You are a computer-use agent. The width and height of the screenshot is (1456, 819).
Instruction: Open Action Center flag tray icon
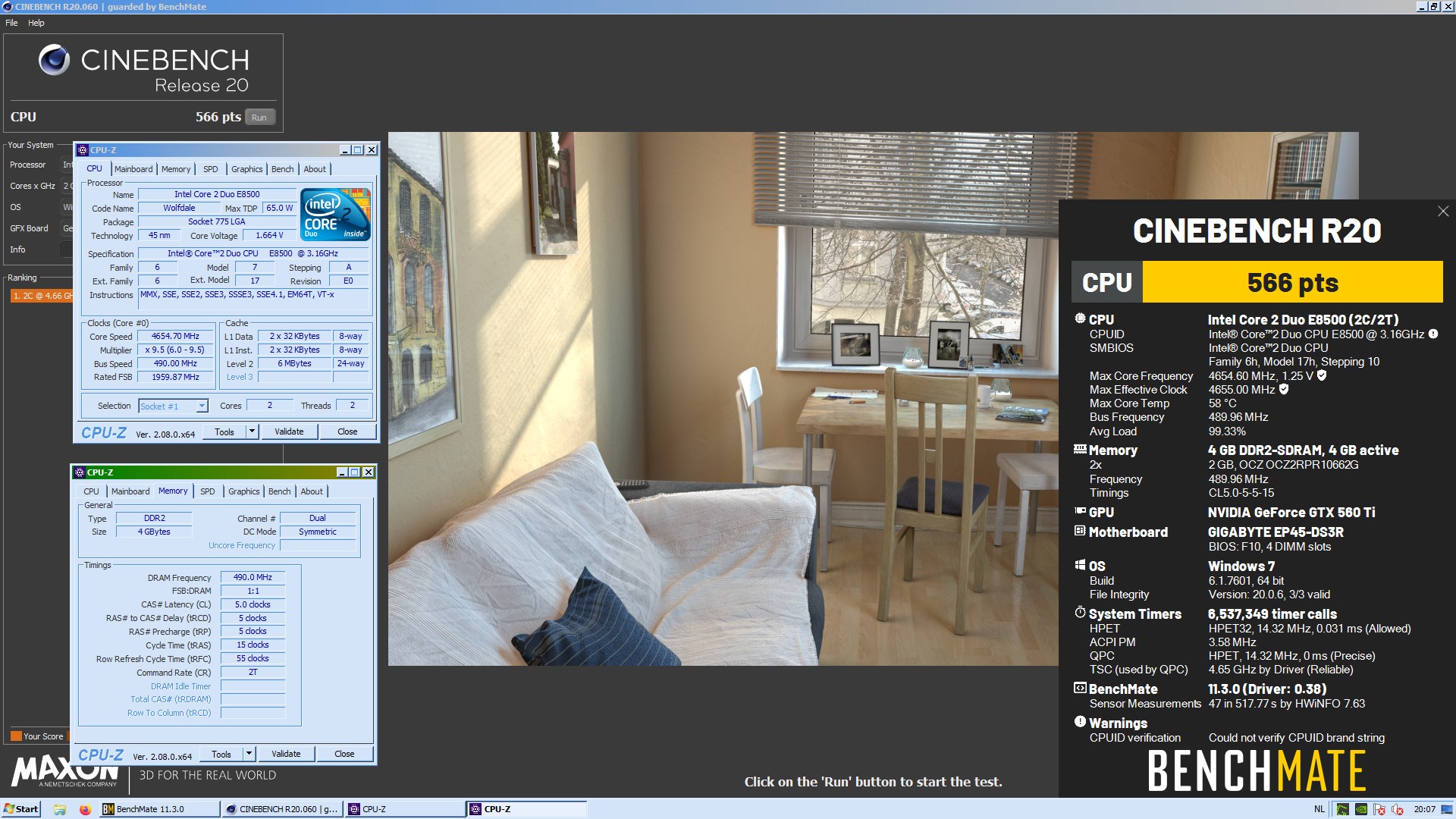[1379, 809]
